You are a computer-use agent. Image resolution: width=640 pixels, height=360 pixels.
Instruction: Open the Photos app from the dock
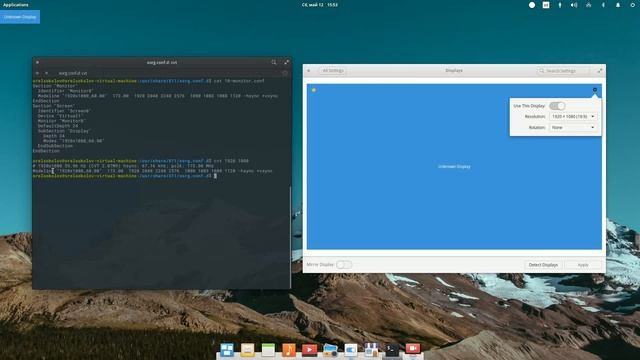pos(330,350)
